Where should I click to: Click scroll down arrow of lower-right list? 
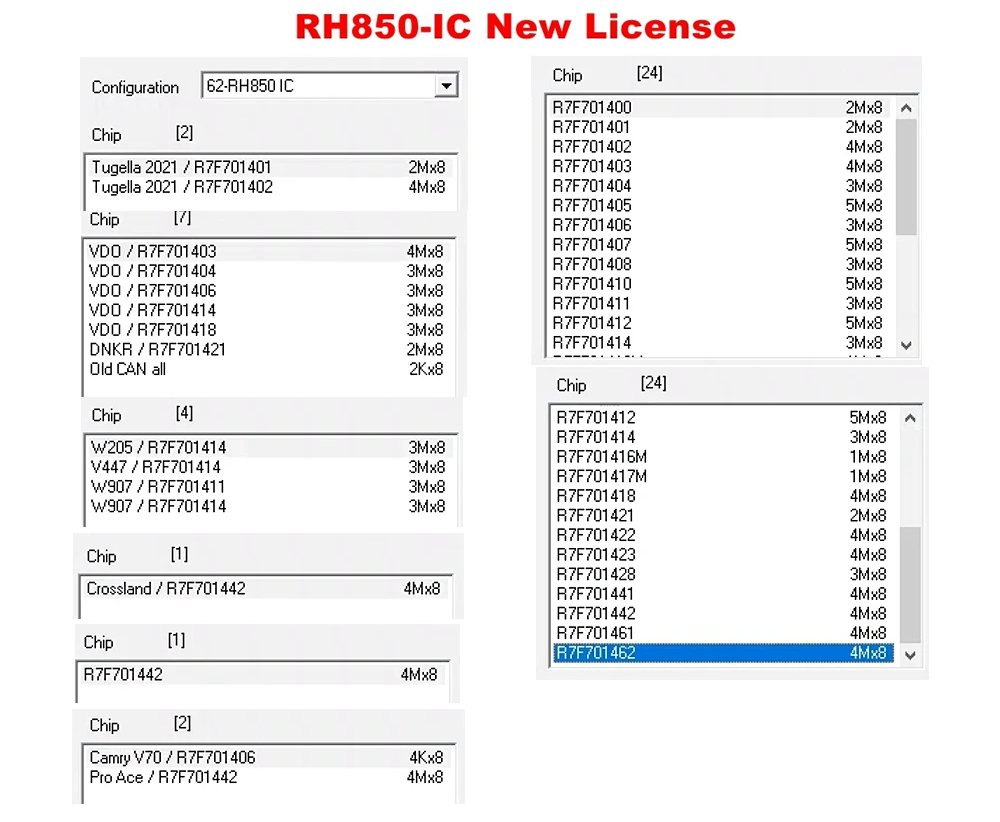coord(910,655)
